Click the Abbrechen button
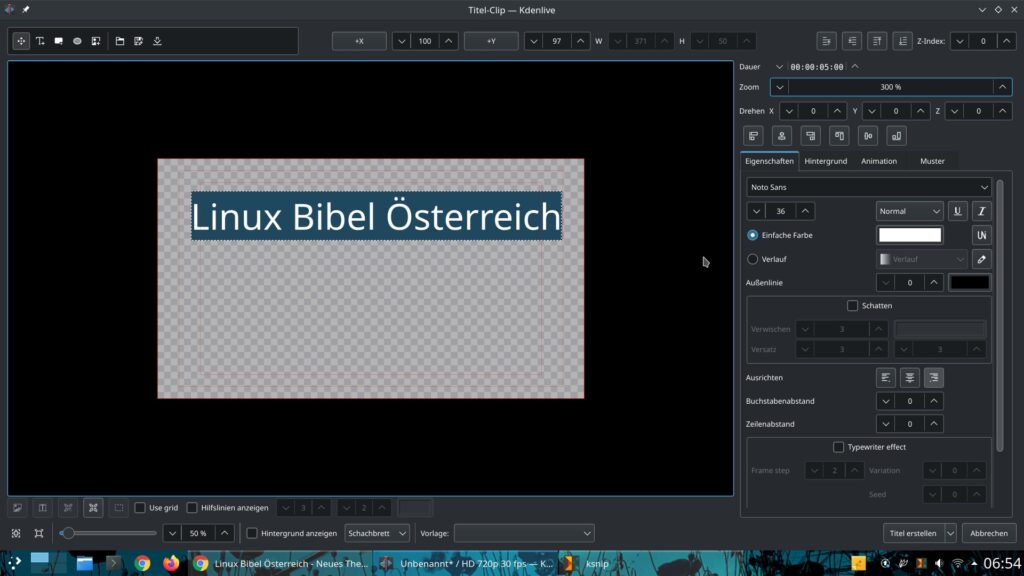1024x576 pixels. pyautogui.click(x=989, y=534)
